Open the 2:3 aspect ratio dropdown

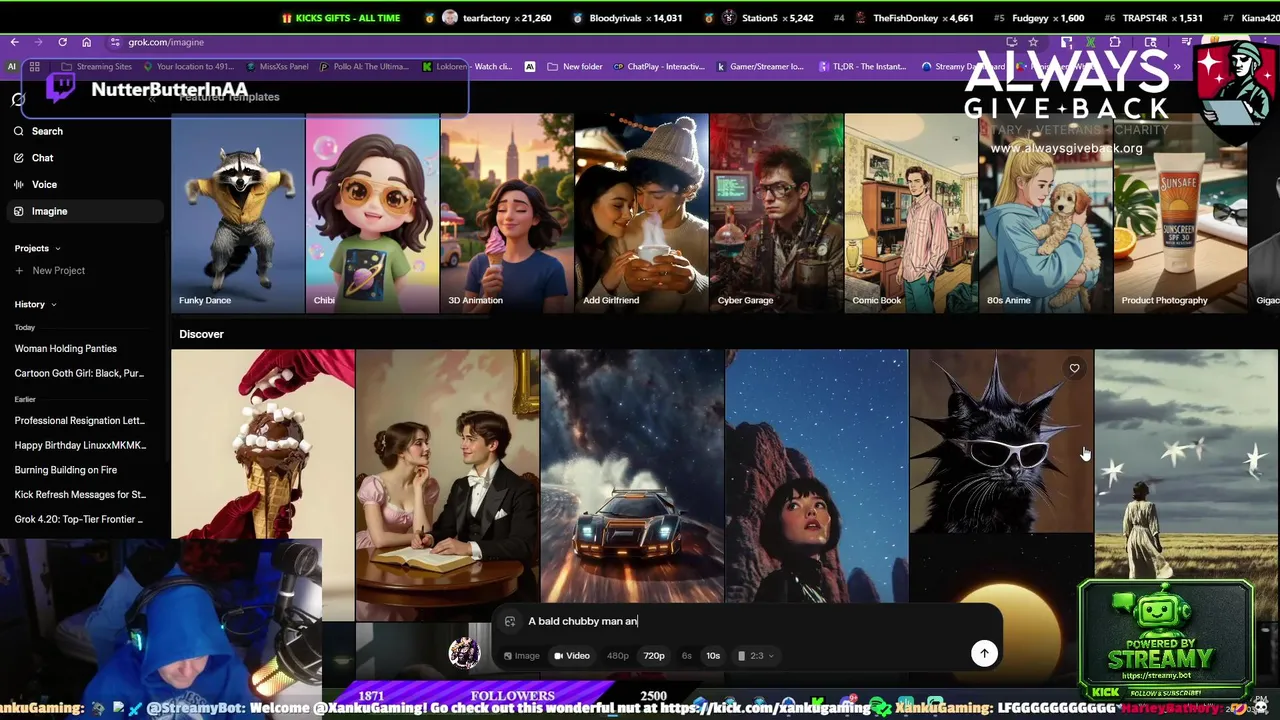(x=756, y=656)
